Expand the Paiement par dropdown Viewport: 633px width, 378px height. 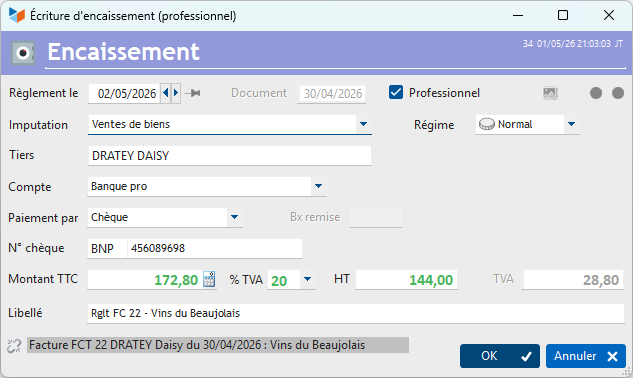(x=235, y=217)
